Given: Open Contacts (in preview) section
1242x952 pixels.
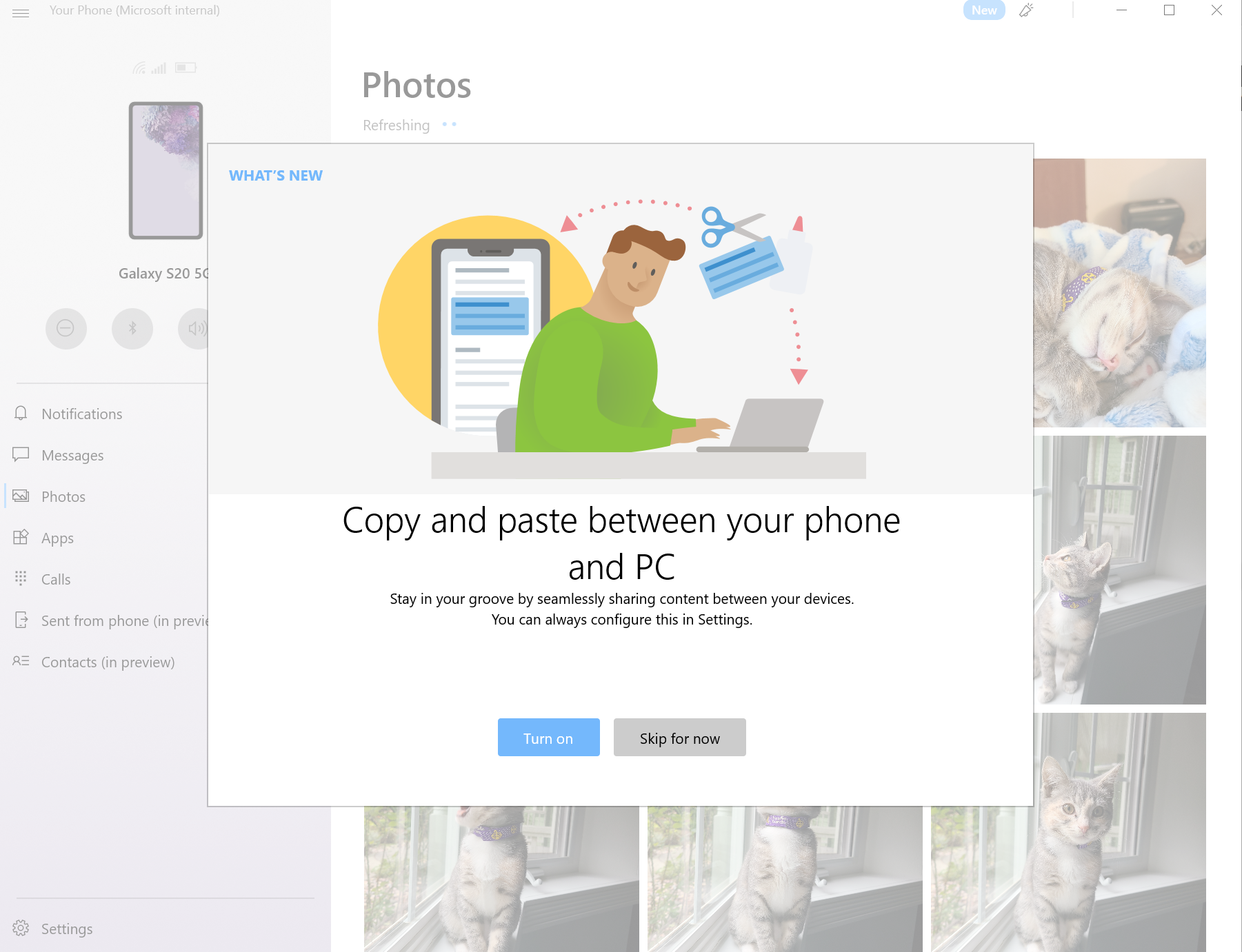Looking at the screenshot, I should (x=107, y=662).
